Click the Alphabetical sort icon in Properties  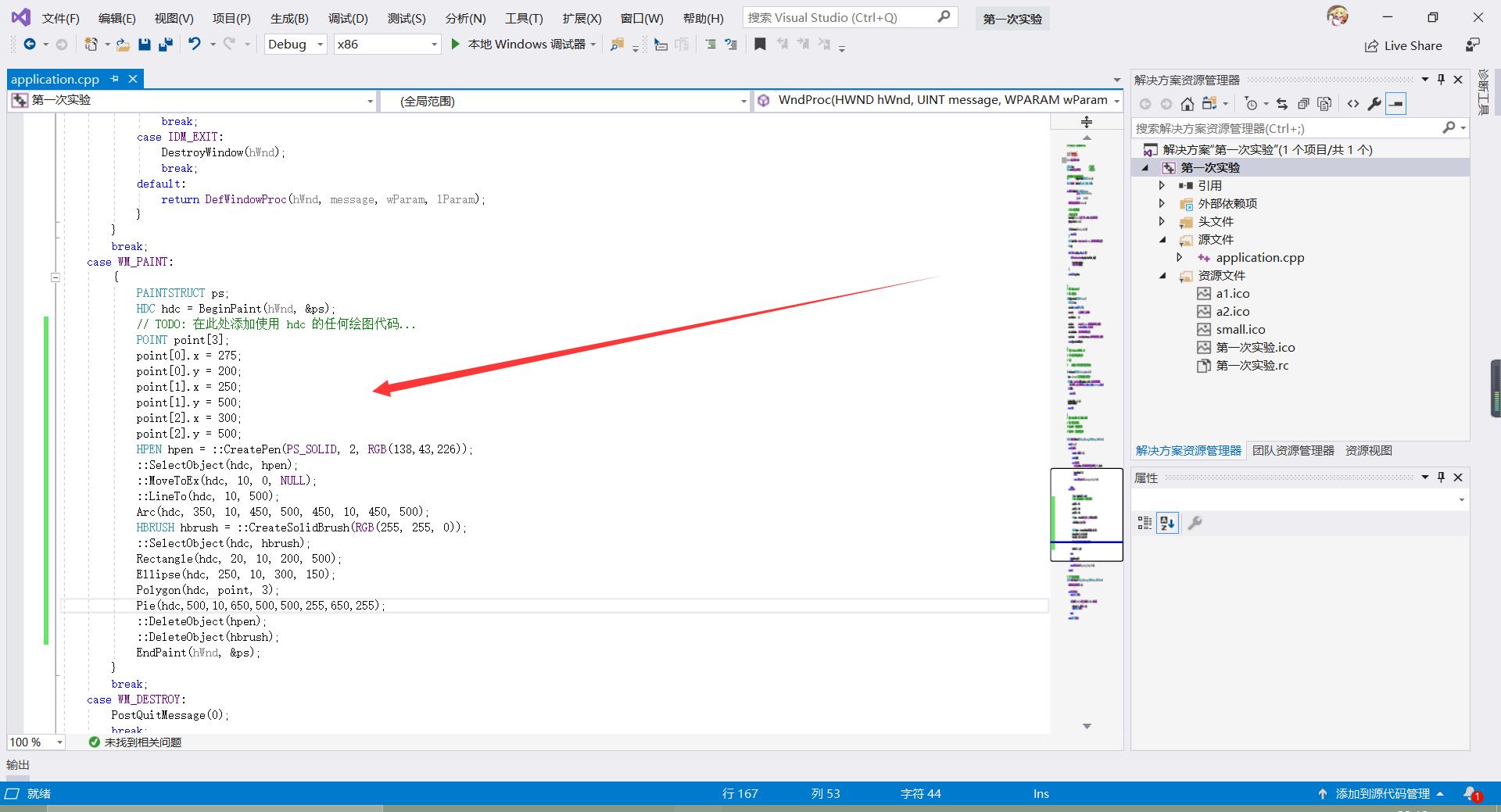pyautogui.click(x=1168, y=524)
